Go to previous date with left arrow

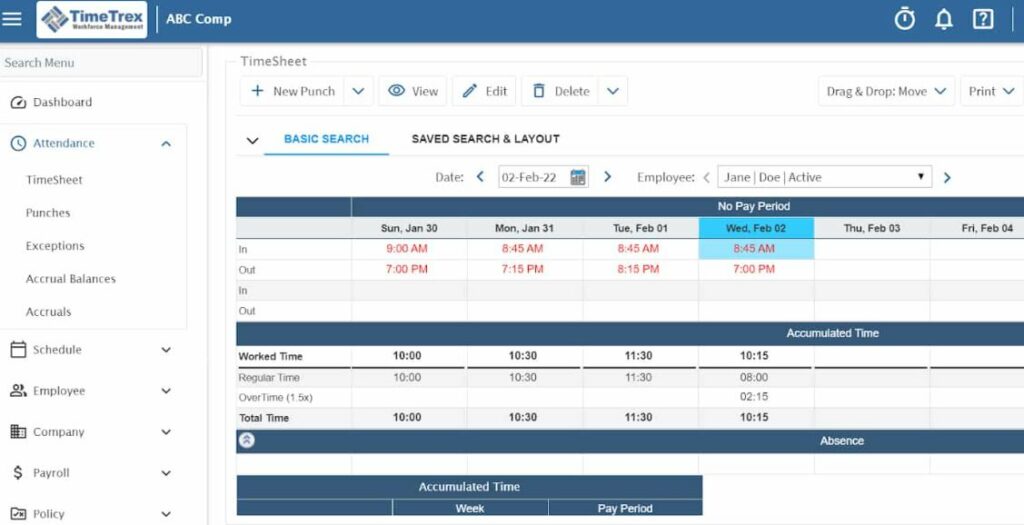tap(480, 176)
